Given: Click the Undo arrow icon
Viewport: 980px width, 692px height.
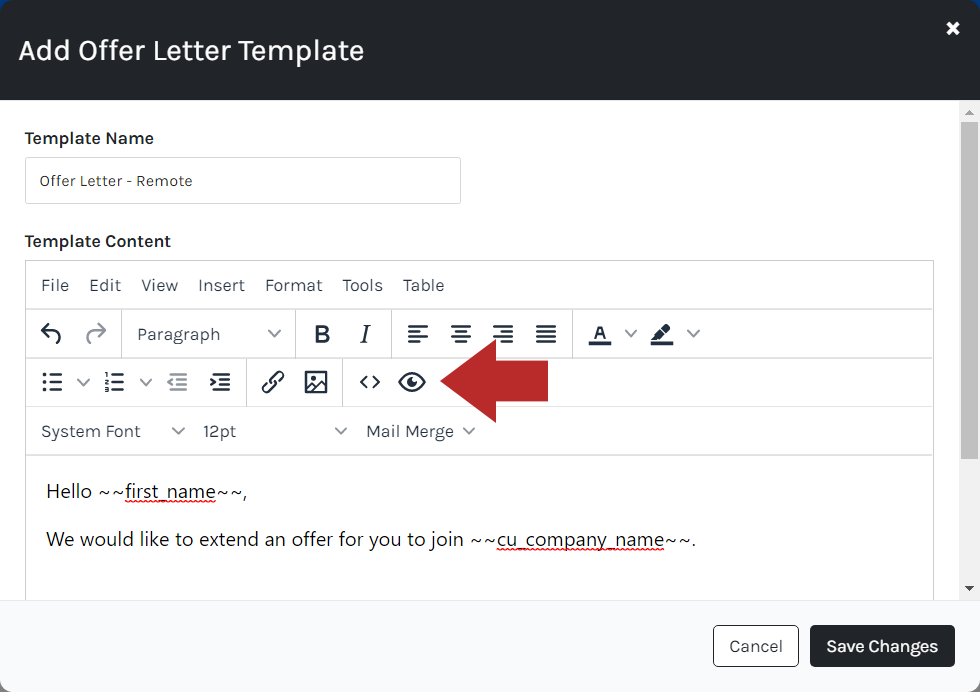Looking at the screenshot, I should 51,334.
